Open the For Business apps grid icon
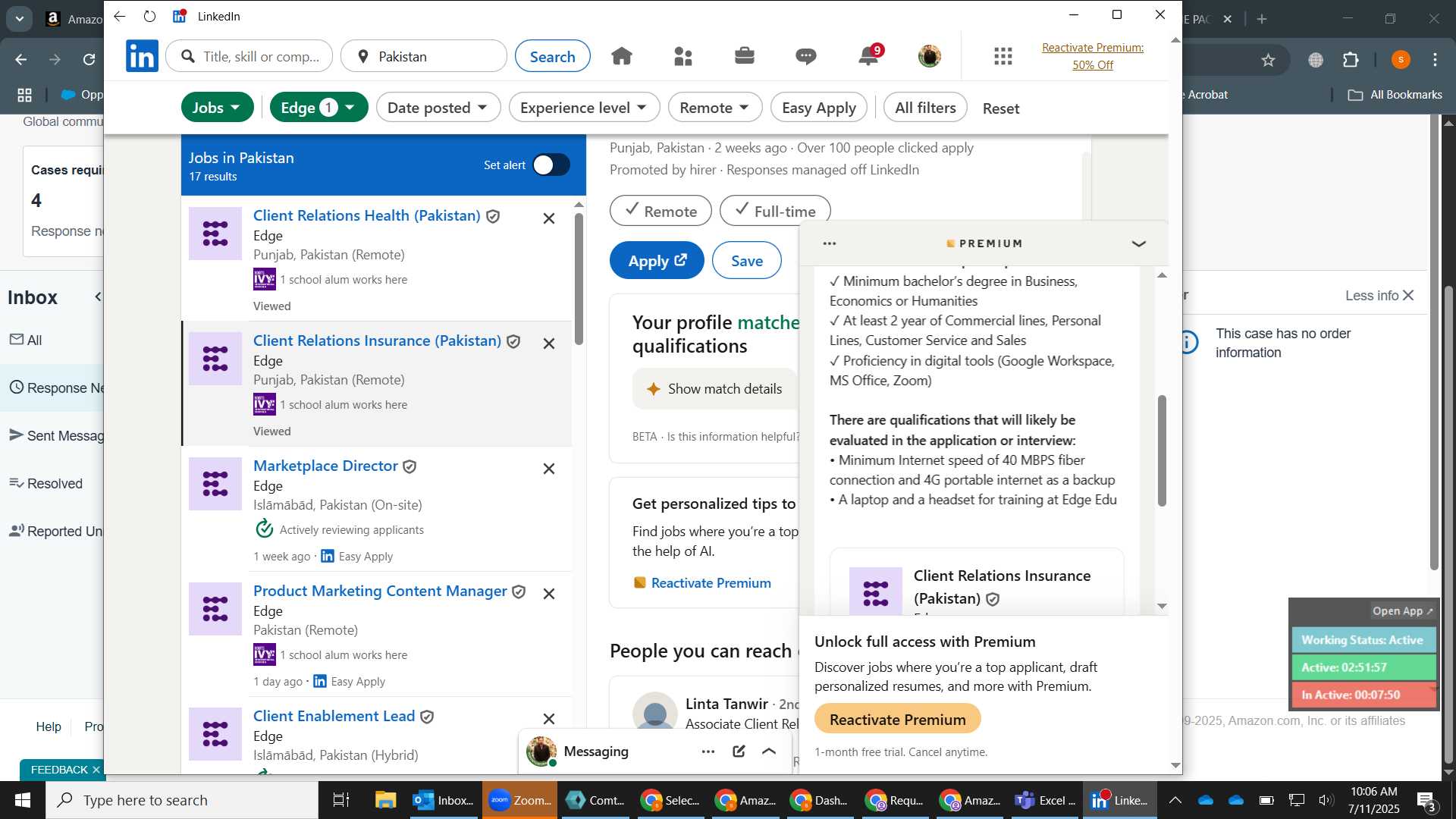 (x=1003, y=56)
